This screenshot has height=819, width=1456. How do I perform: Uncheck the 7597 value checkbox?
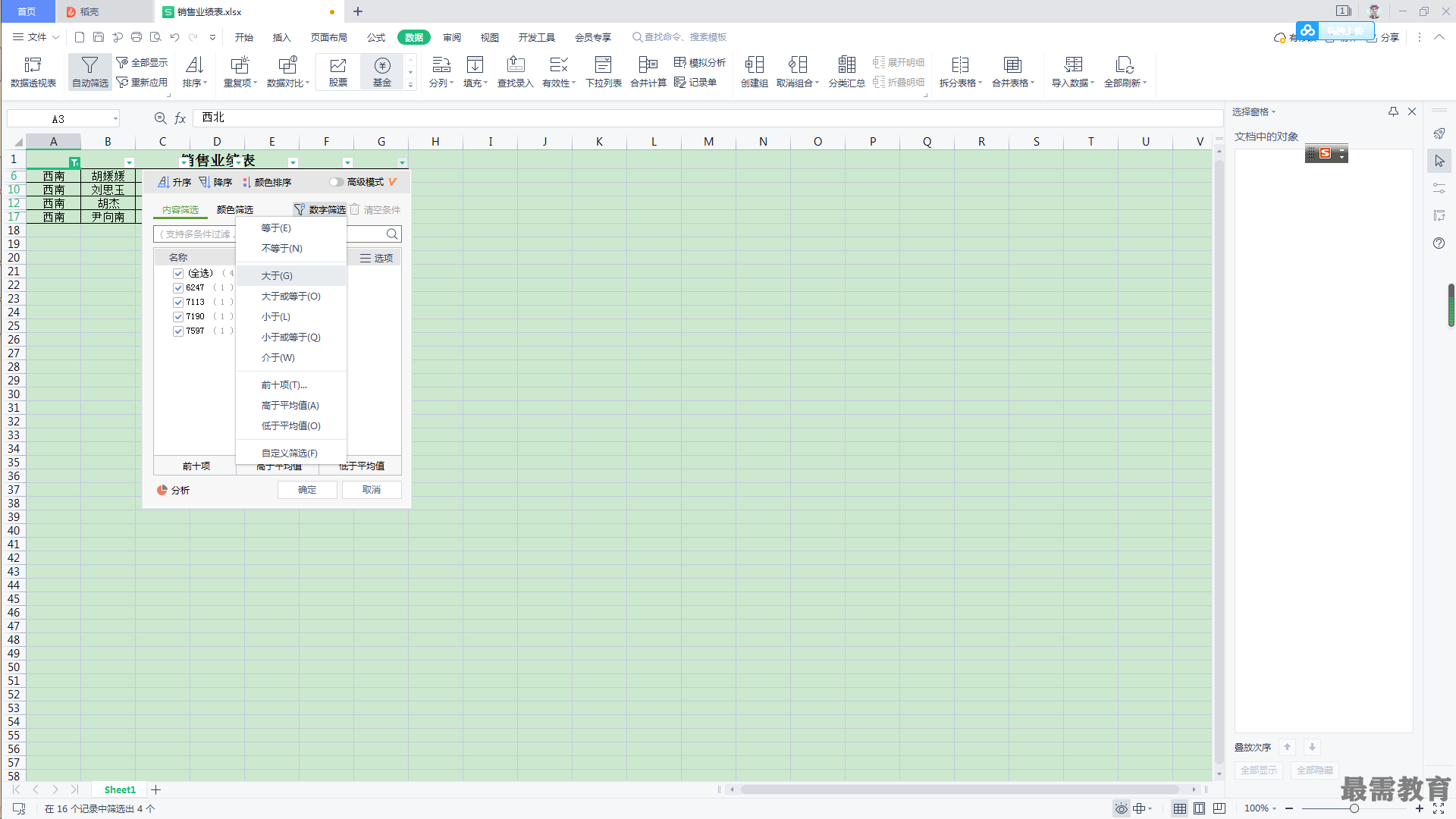click(178, 331)
